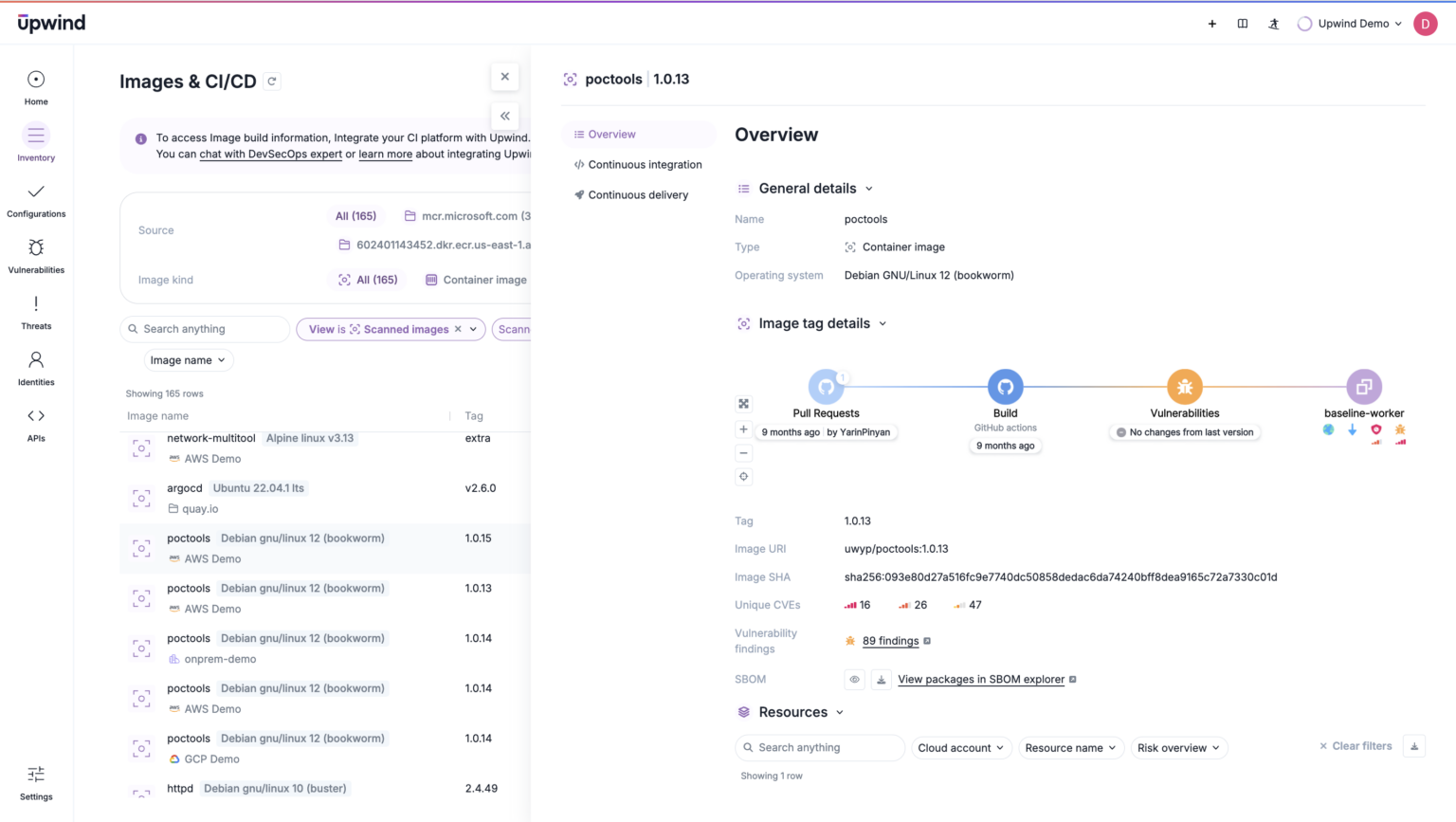Click View packages in SBOM explorer
This screenshot has width=1456, height=822.
coord(980,679)
